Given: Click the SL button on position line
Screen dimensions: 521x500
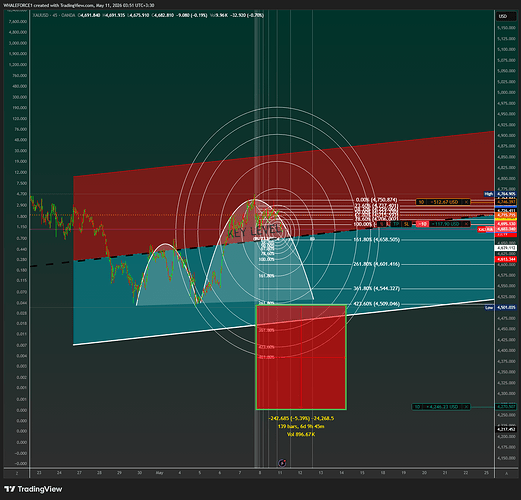Looking at the screenshot, I should click(406, 224).
